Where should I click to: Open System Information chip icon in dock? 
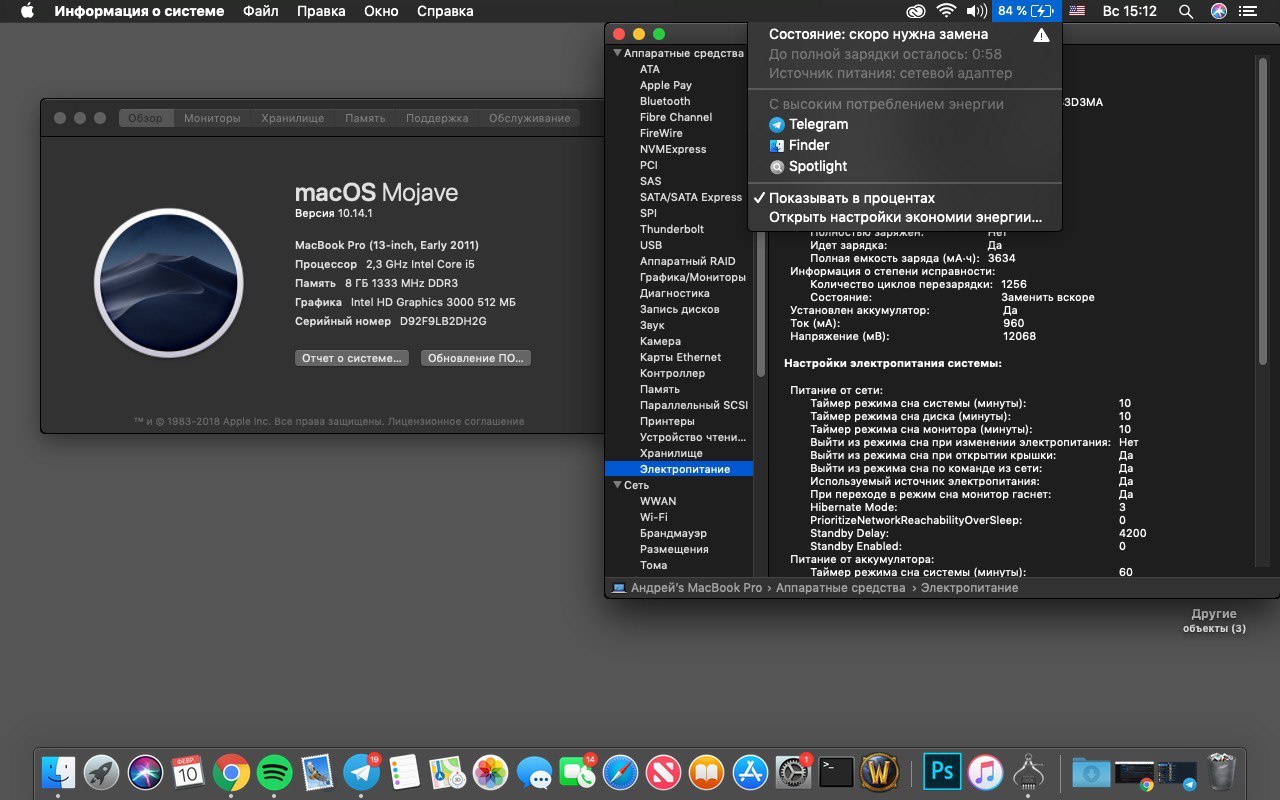pyautogui.click(x=1028, y=771)
